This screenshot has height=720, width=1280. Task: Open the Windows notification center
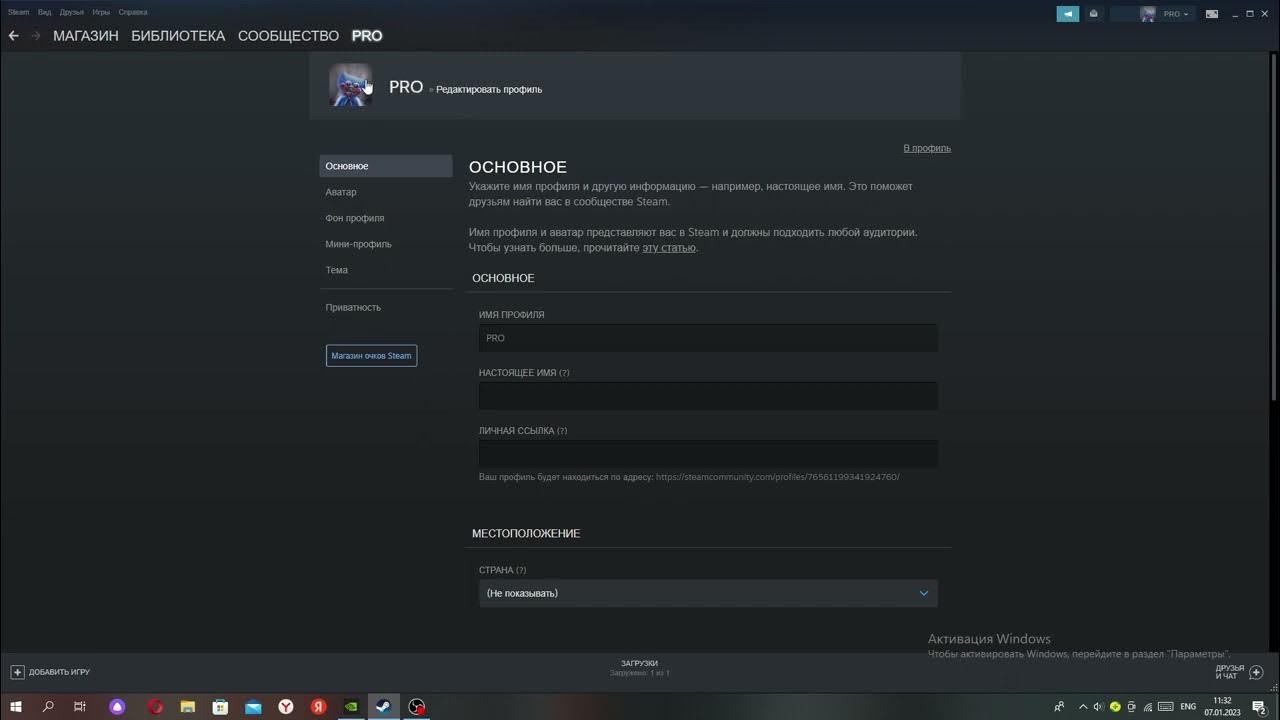coord(1259,707)
